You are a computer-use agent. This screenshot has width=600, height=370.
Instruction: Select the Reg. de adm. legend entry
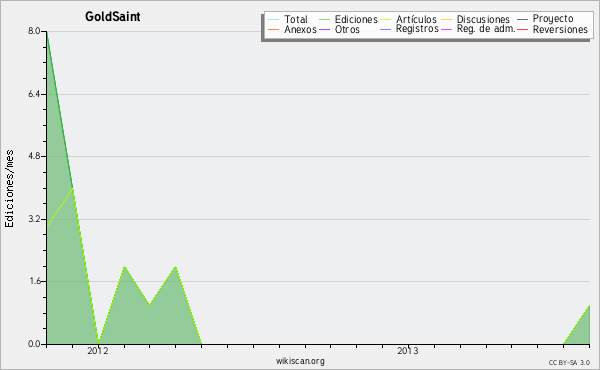click(486, 29)
